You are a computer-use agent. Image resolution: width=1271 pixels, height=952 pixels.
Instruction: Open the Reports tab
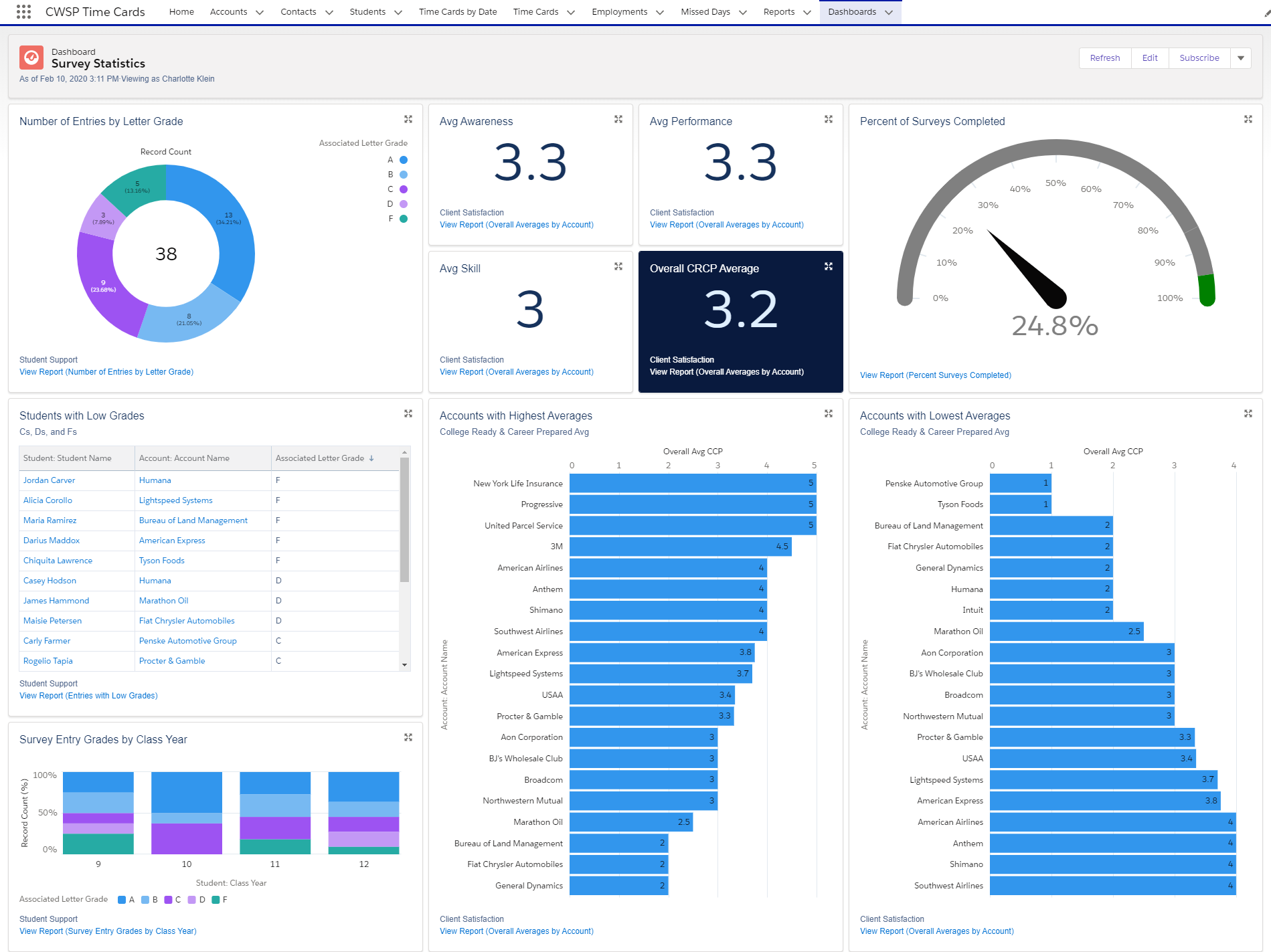779,11
